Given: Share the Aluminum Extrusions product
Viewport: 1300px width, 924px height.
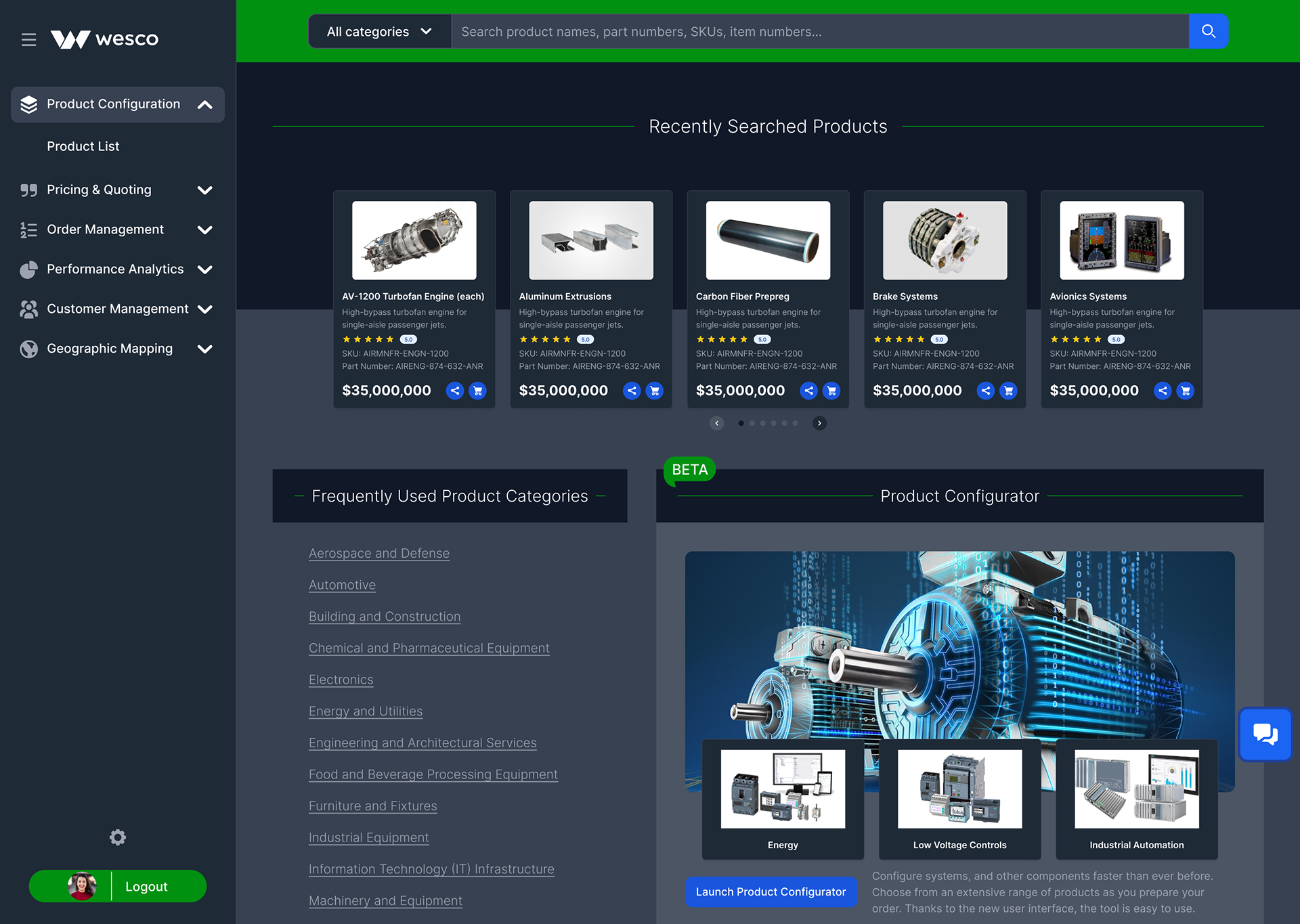Looking at the screenshot, I should pos(632,391).
